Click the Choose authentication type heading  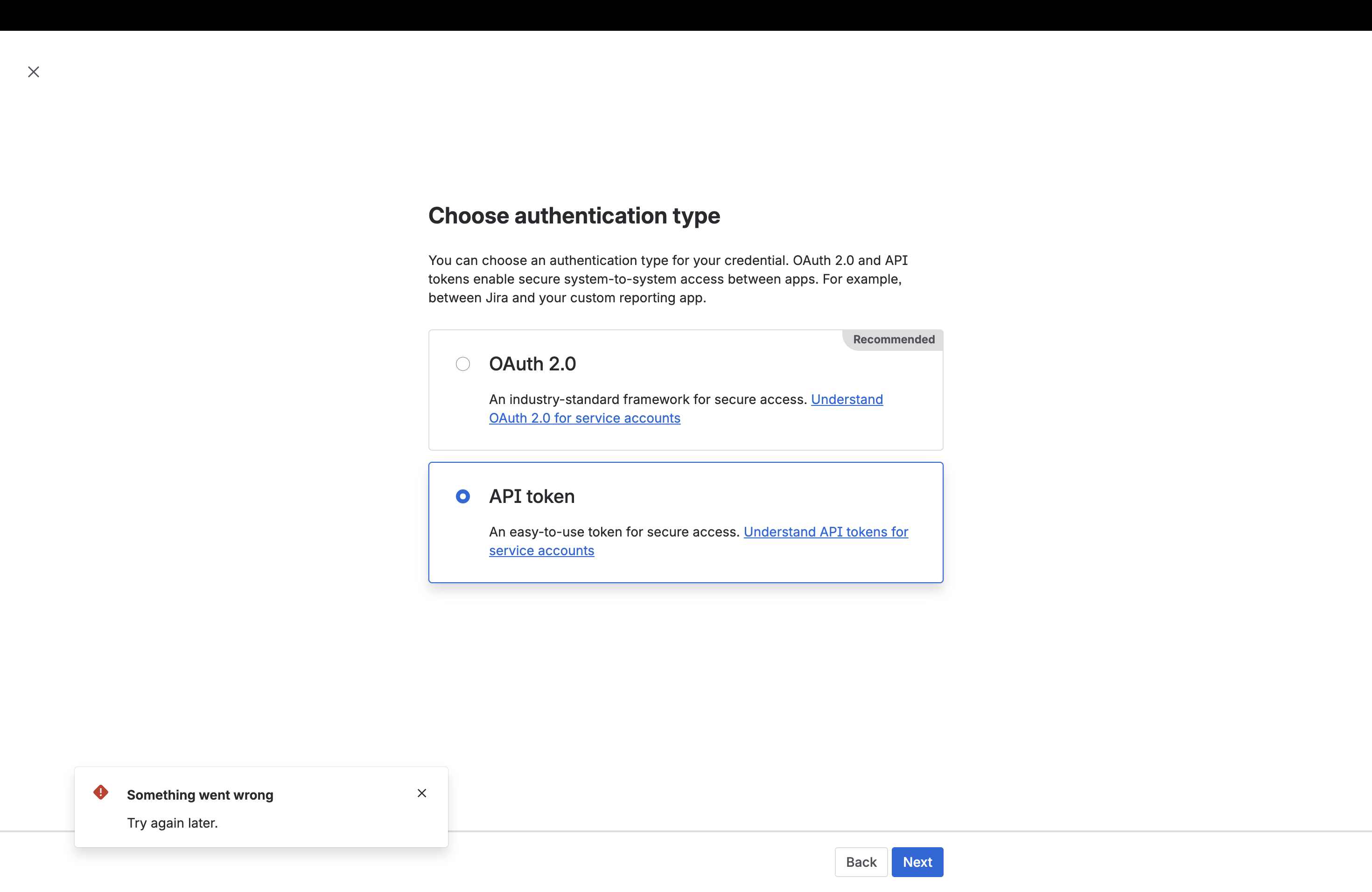(x=574, y=216)
